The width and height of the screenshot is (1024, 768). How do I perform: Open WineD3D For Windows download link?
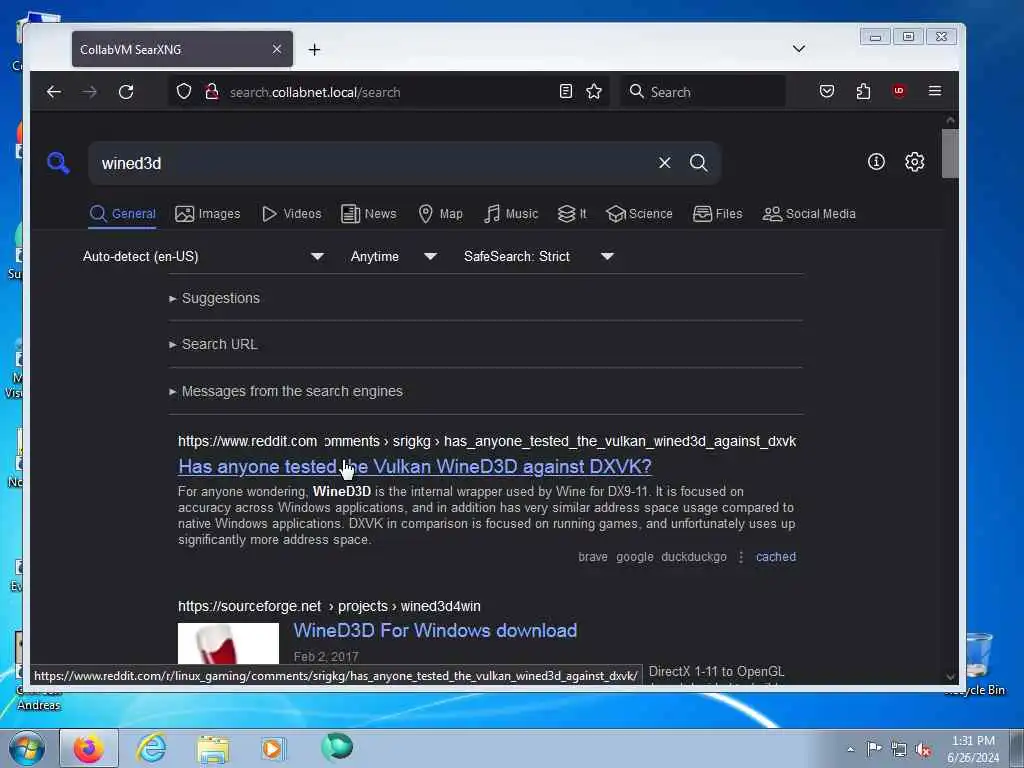(x=435, y=631)
